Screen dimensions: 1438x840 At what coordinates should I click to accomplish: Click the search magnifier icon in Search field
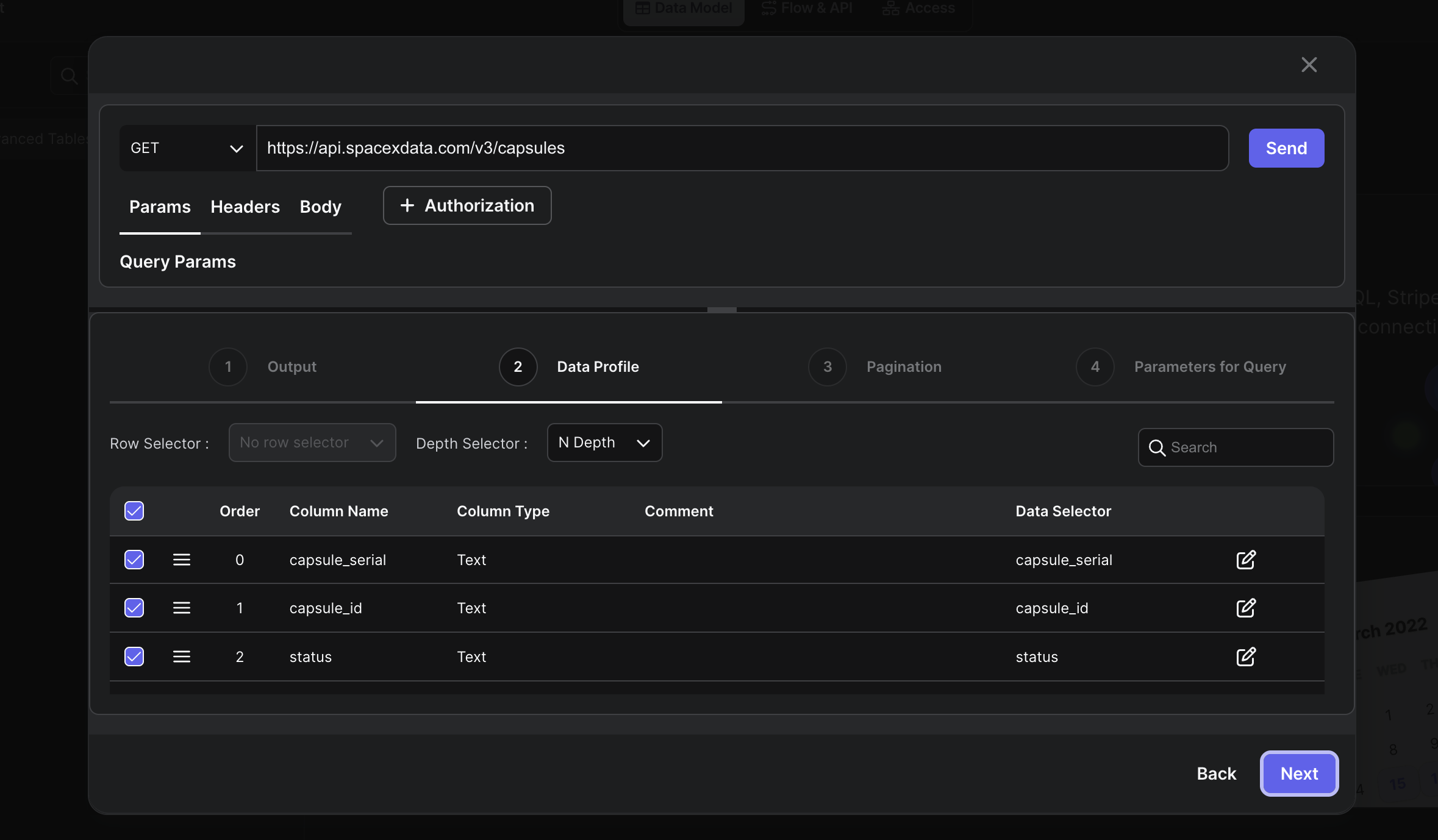tap(1157, 448)
